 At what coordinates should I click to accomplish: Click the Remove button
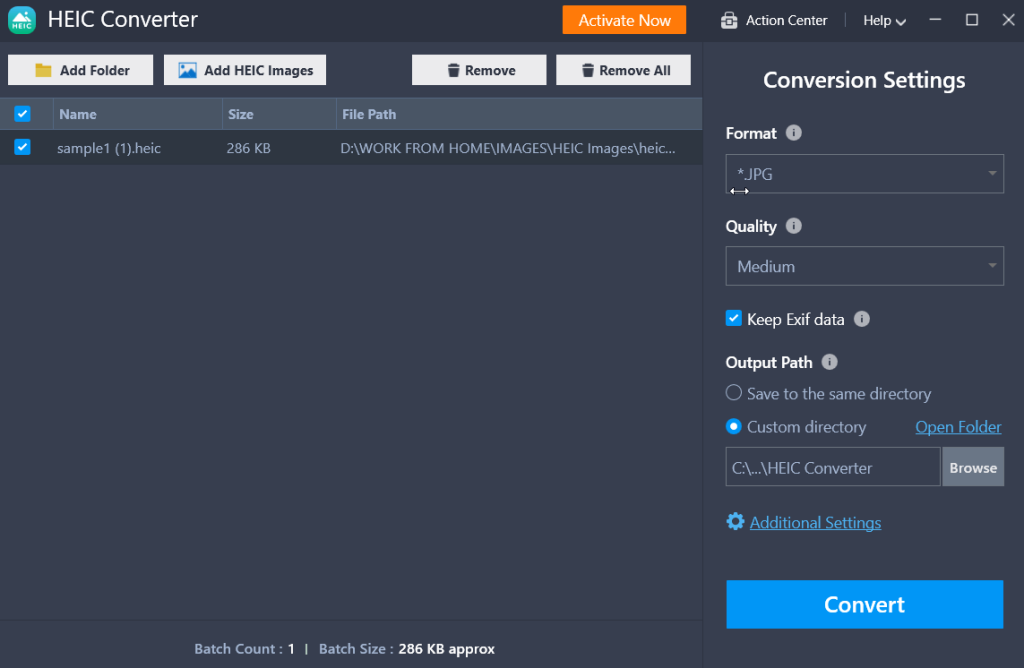pos(479,70)
